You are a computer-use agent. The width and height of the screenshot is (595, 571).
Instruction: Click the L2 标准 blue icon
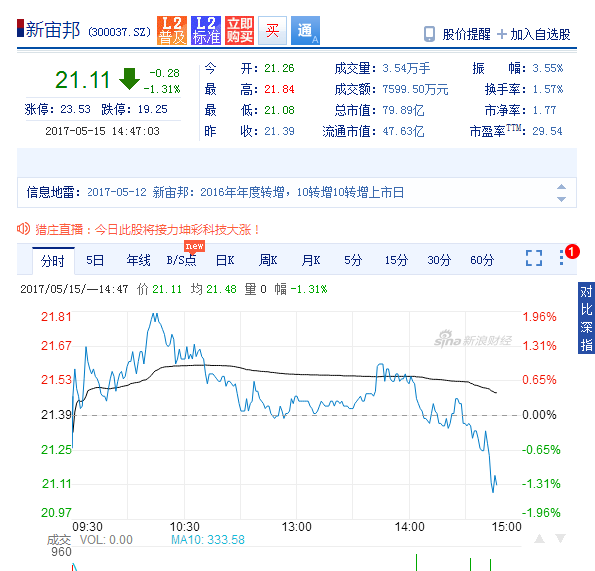point(206,30)
